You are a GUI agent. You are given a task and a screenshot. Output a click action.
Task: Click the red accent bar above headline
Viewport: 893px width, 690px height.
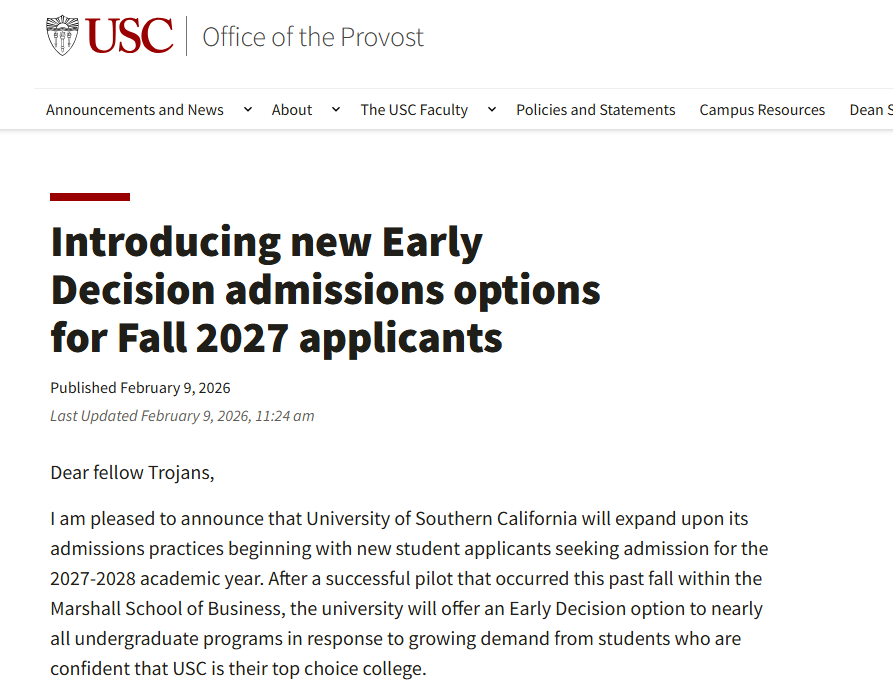tap(90, 197)
